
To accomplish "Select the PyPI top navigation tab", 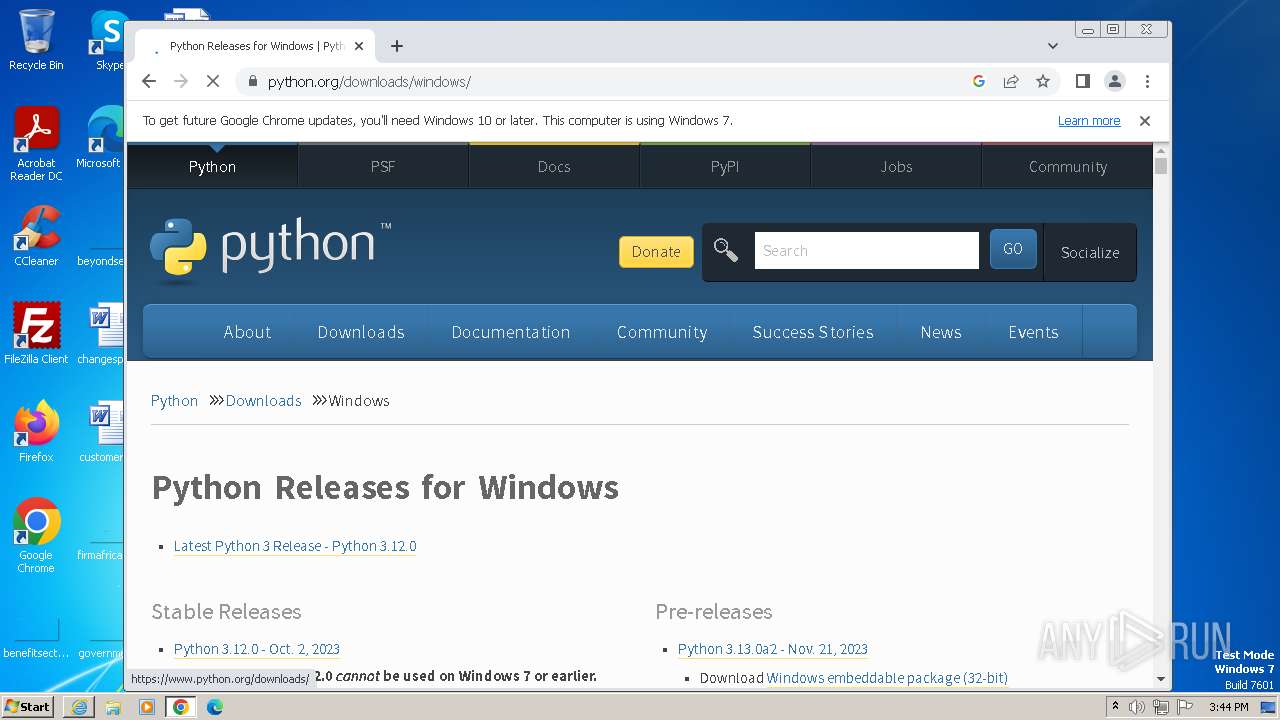I will (x=725, y=167).
